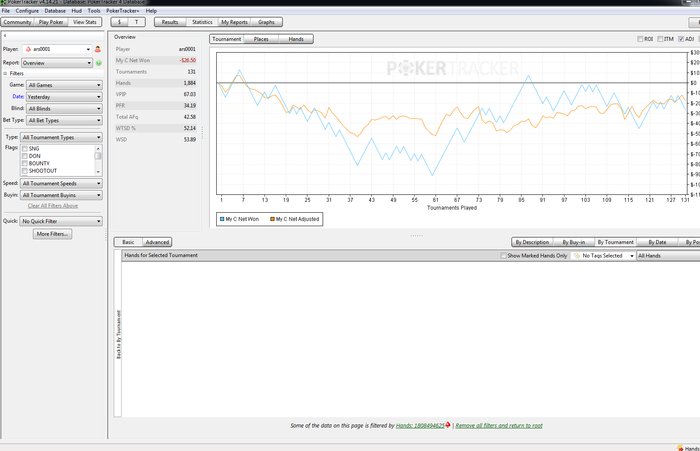Uncheck the ADJ checkbox
700x451 pixels.
point(681,39)
